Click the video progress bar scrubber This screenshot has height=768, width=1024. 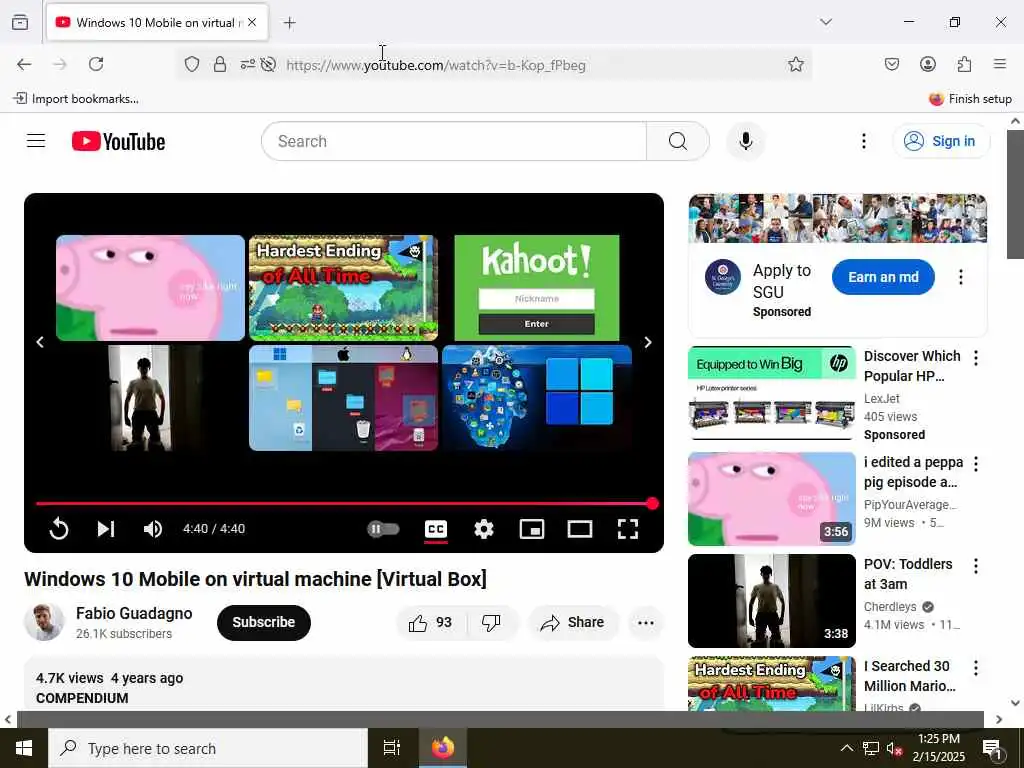[x=652, y=504]
